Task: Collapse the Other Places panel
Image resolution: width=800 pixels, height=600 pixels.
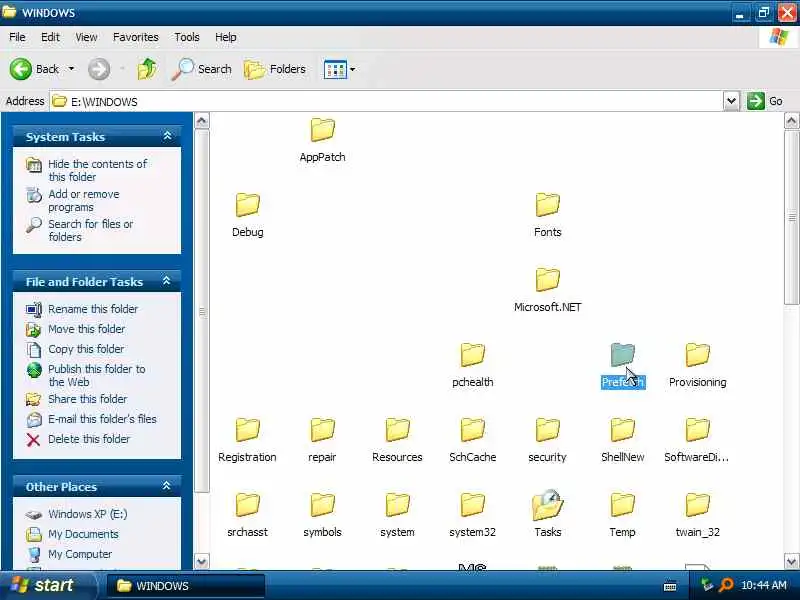Action: [167, 486]
